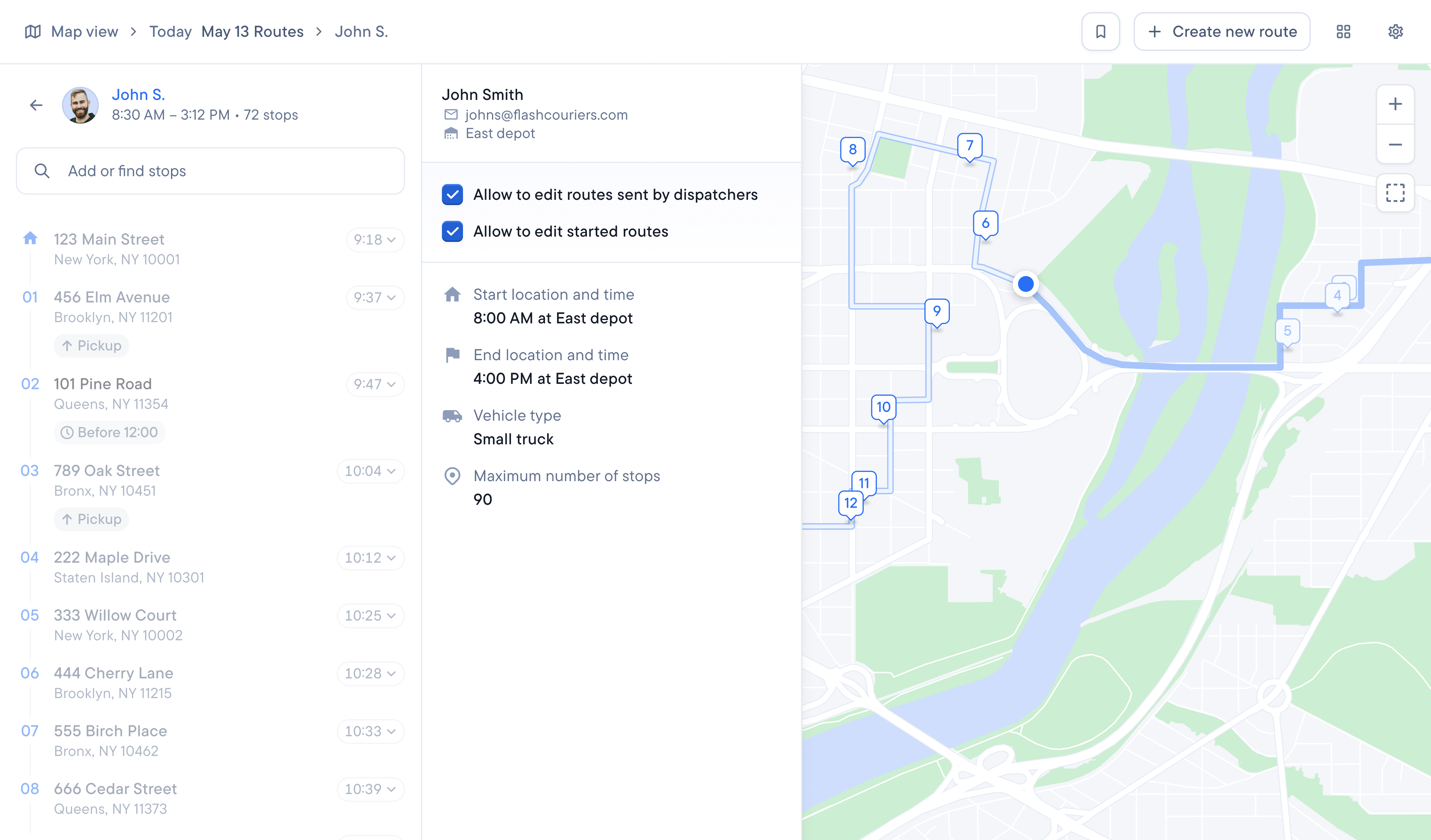Click the map icon in breadcrumb

click(33, 32)
